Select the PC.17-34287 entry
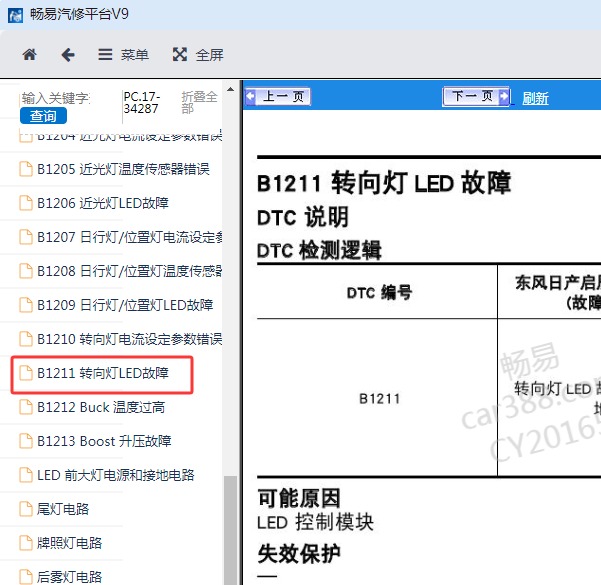The width and height of the screenshot is (601, 585). [141, 102]
